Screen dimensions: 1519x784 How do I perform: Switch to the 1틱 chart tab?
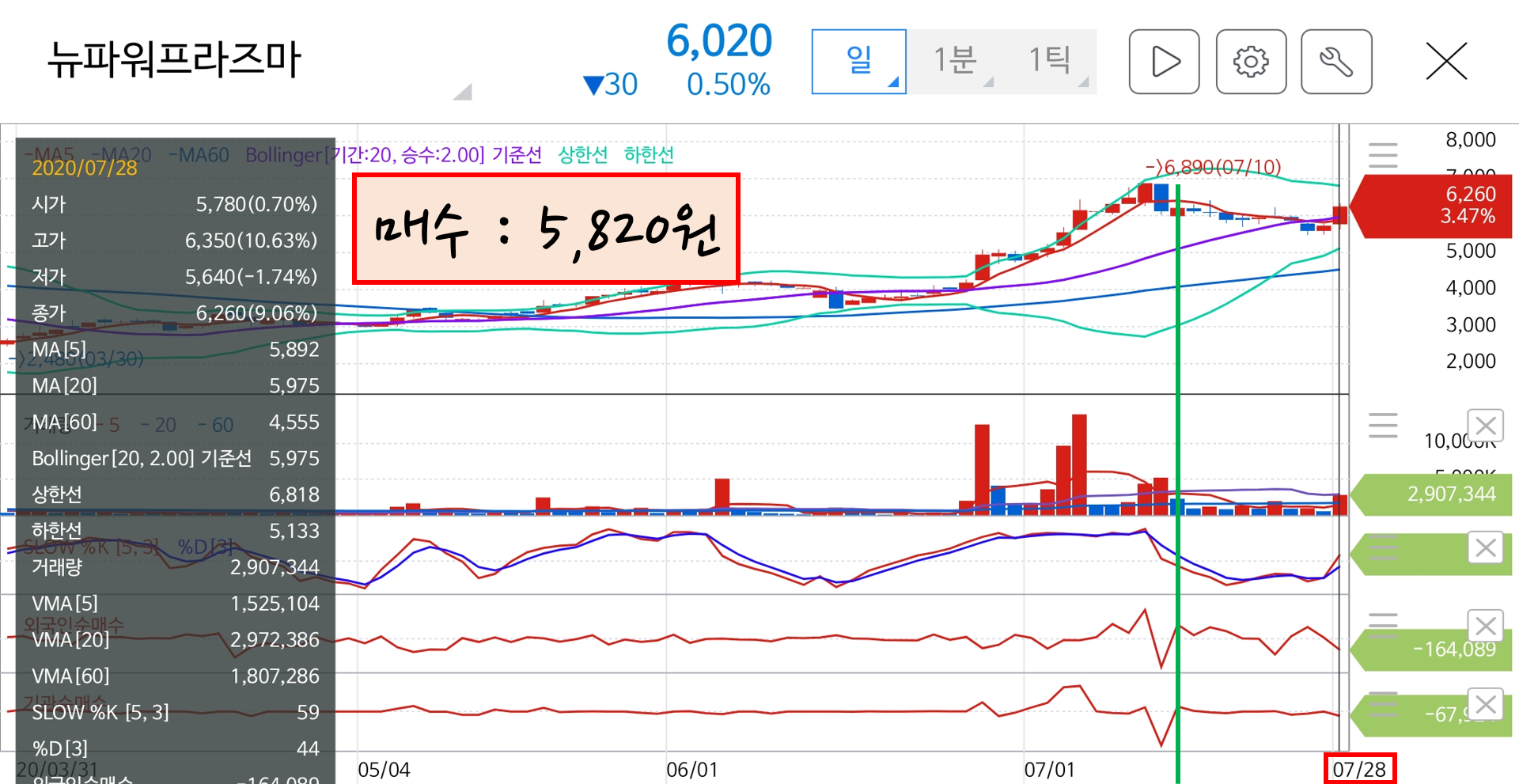[x=1050, y=62]
